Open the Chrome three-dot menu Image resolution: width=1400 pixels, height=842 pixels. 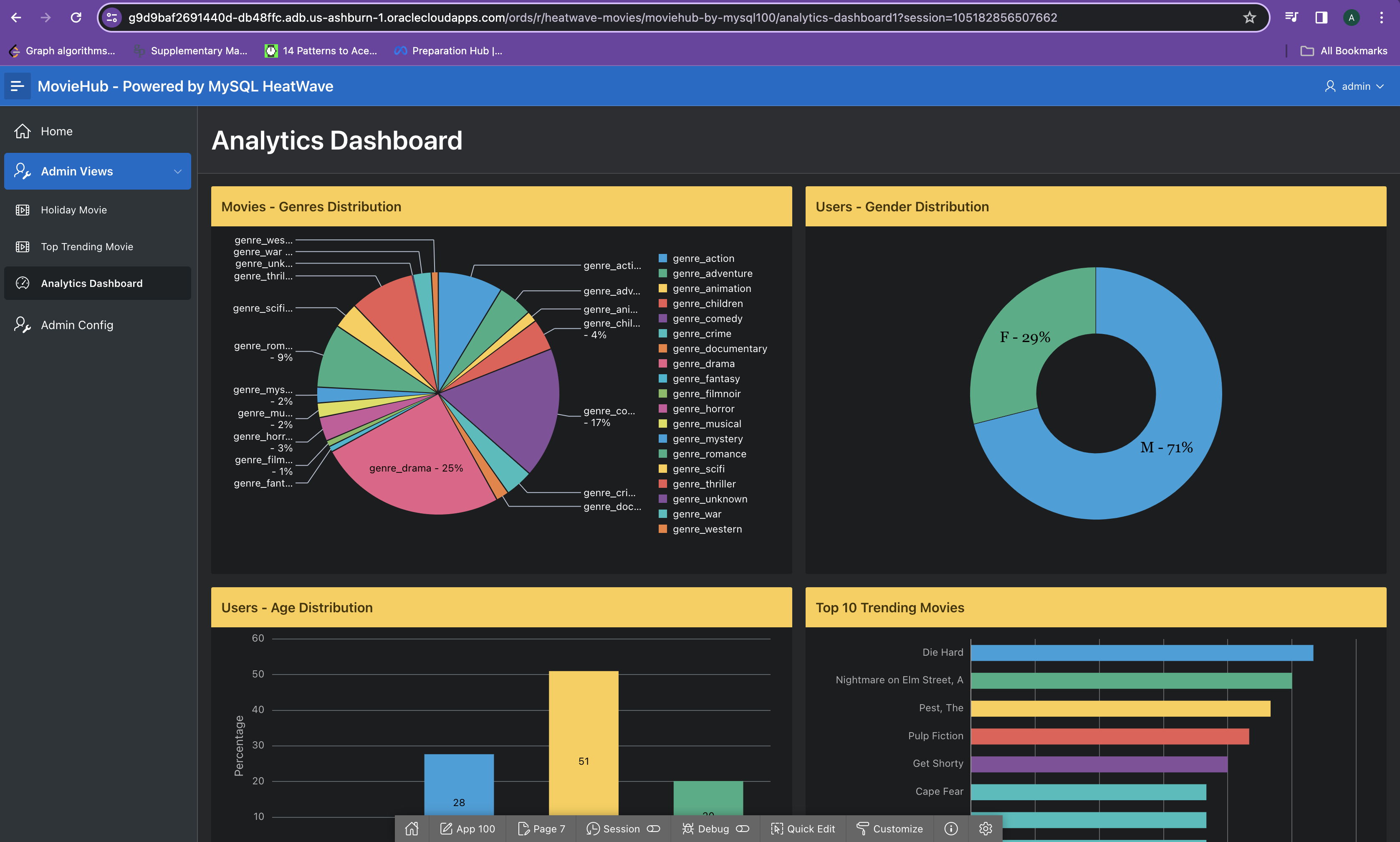(1381, 18)
